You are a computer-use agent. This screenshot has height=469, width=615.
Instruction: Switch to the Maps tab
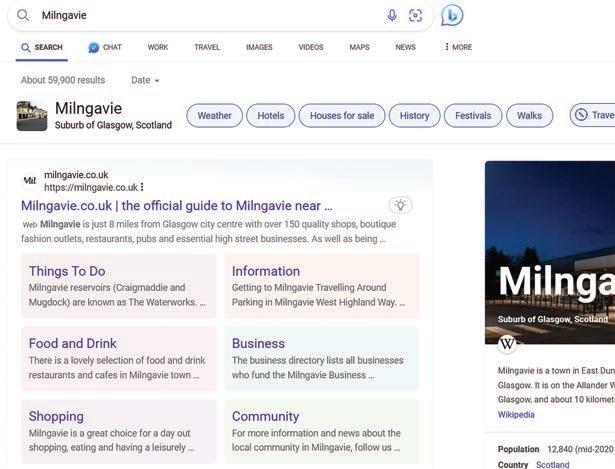click(x=359, y=47)
